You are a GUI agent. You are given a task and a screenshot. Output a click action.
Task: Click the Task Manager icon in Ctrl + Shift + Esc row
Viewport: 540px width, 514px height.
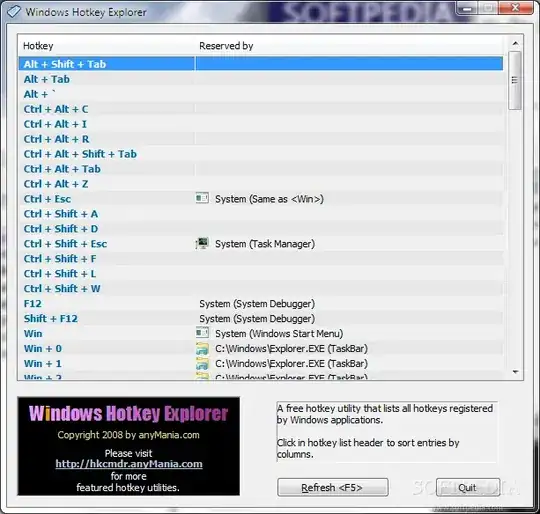click(202, 243)
